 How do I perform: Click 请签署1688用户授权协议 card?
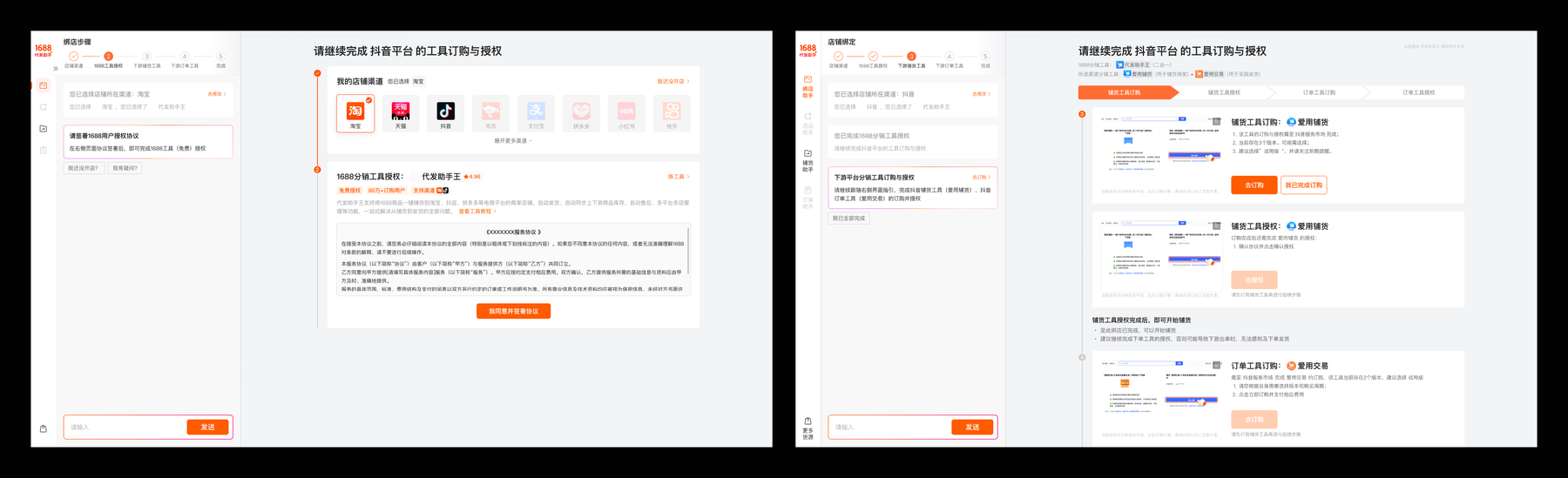click(147, 142)
